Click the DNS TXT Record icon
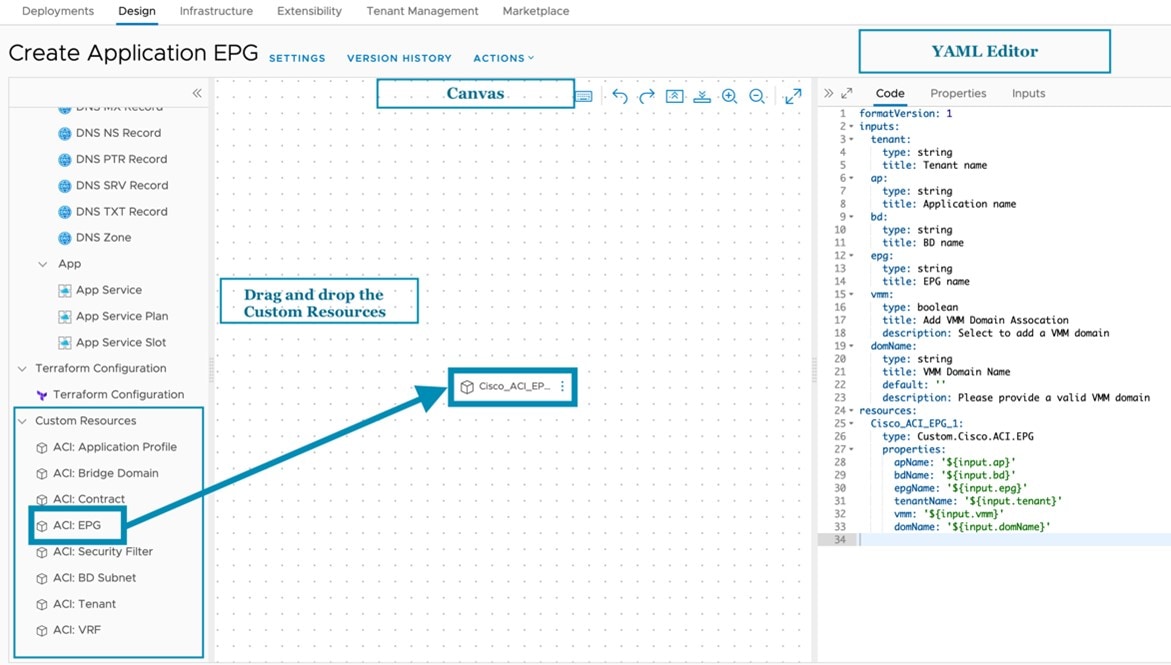 [65, 212]
